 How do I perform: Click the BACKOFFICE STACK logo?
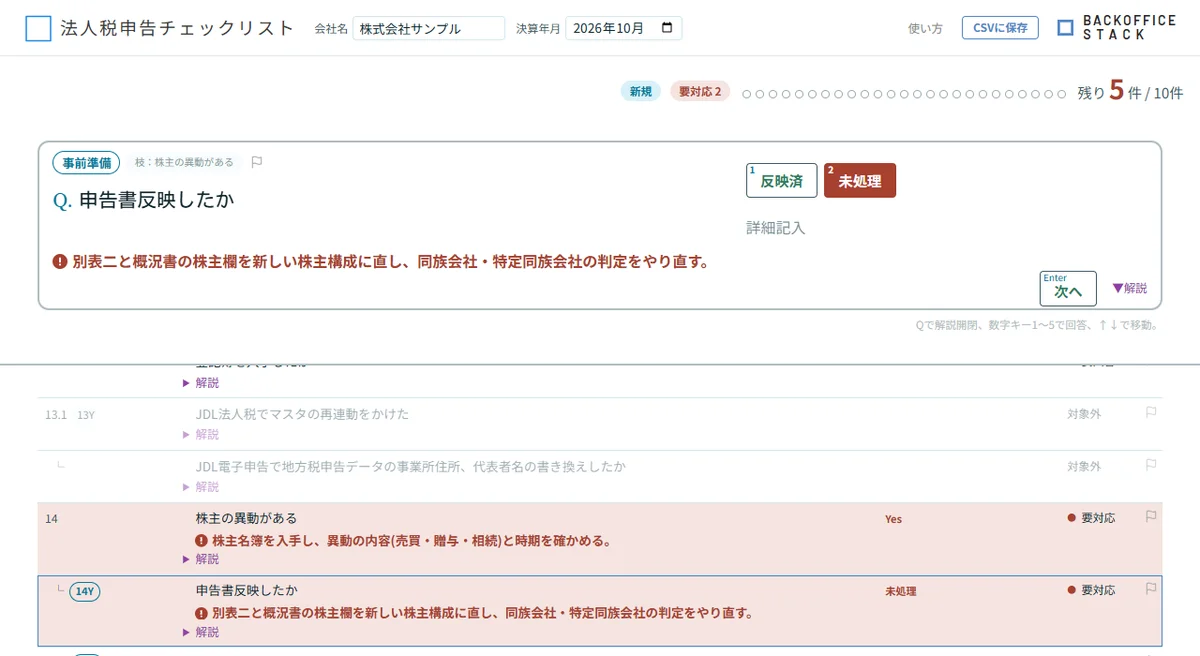click(1116, 28)
